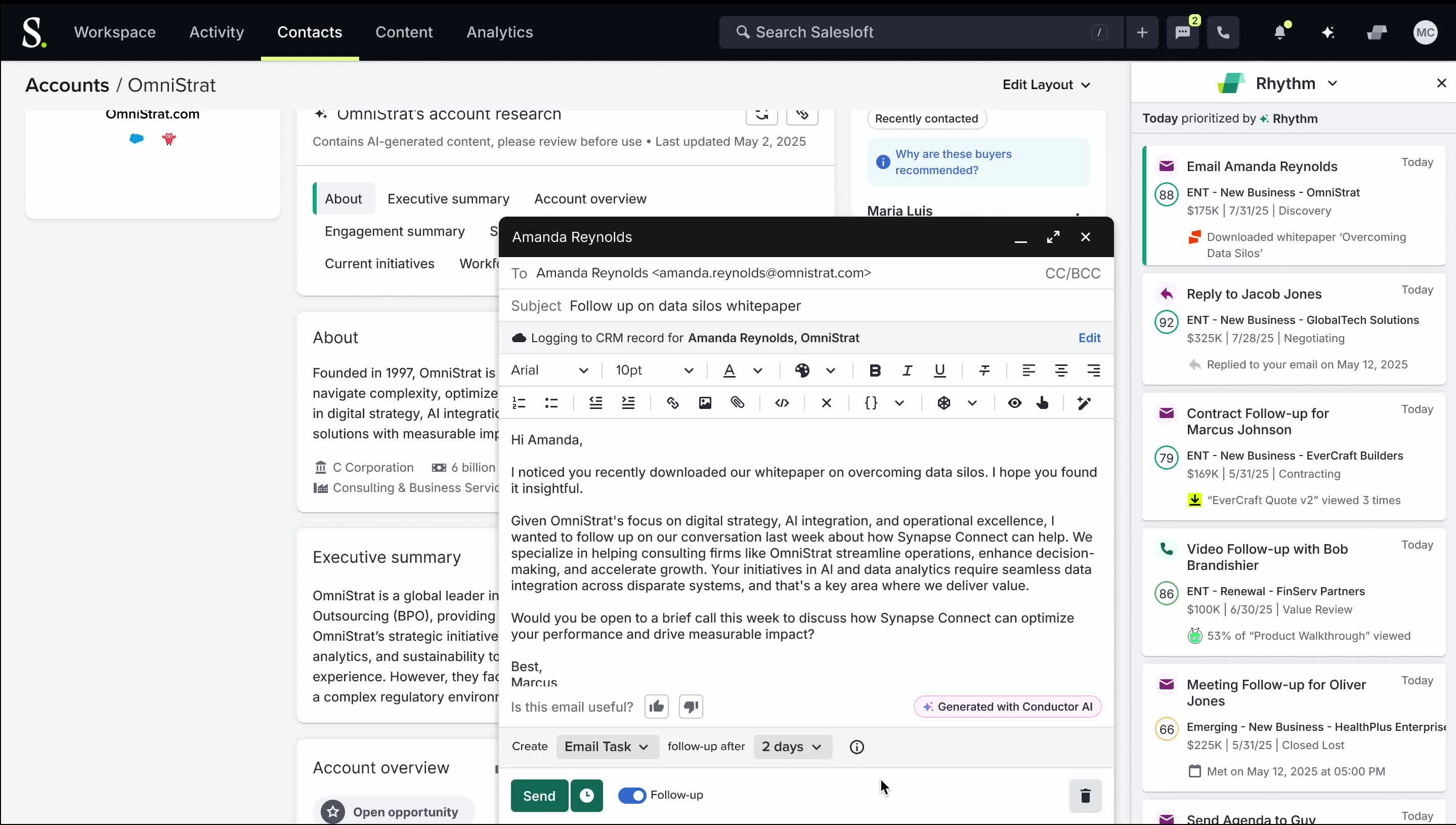
Task: Open the notifications bell
Action: point(1280,32)
